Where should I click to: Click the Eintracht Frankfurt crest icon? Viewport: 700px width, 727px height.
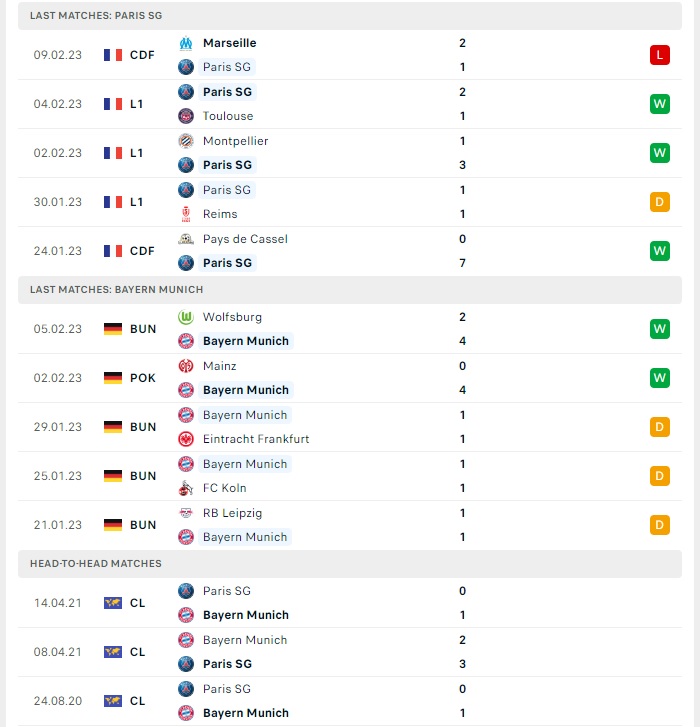click(186, 439)
